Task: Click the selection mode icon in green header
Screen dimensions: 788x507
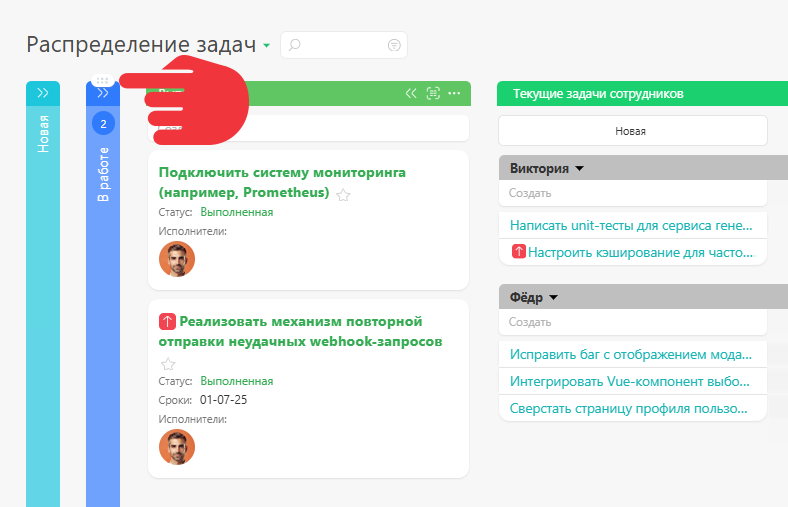Action: (x=433, y=93)
